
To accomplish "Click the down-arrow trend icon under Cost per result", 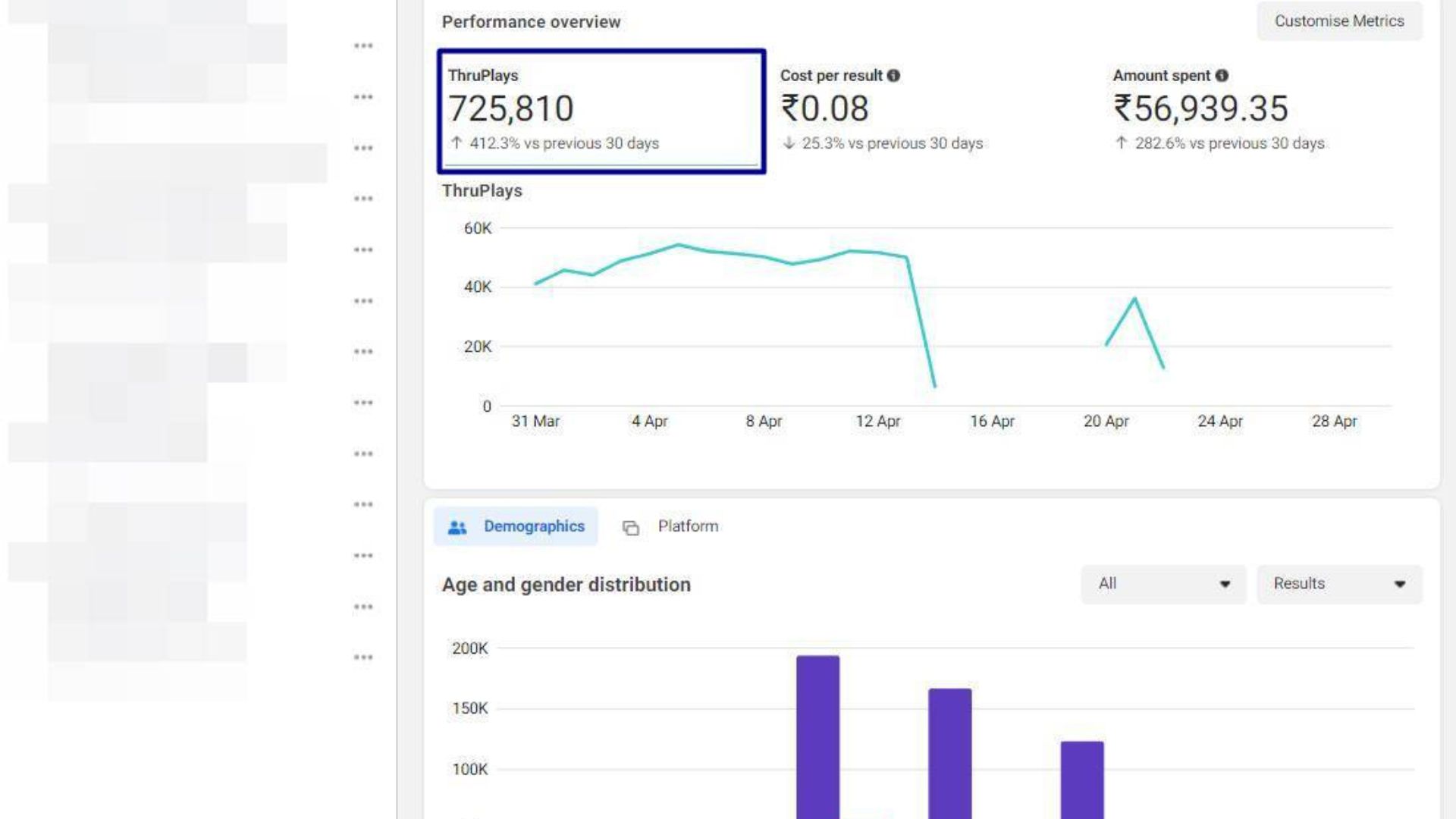I will click(789, 143).
